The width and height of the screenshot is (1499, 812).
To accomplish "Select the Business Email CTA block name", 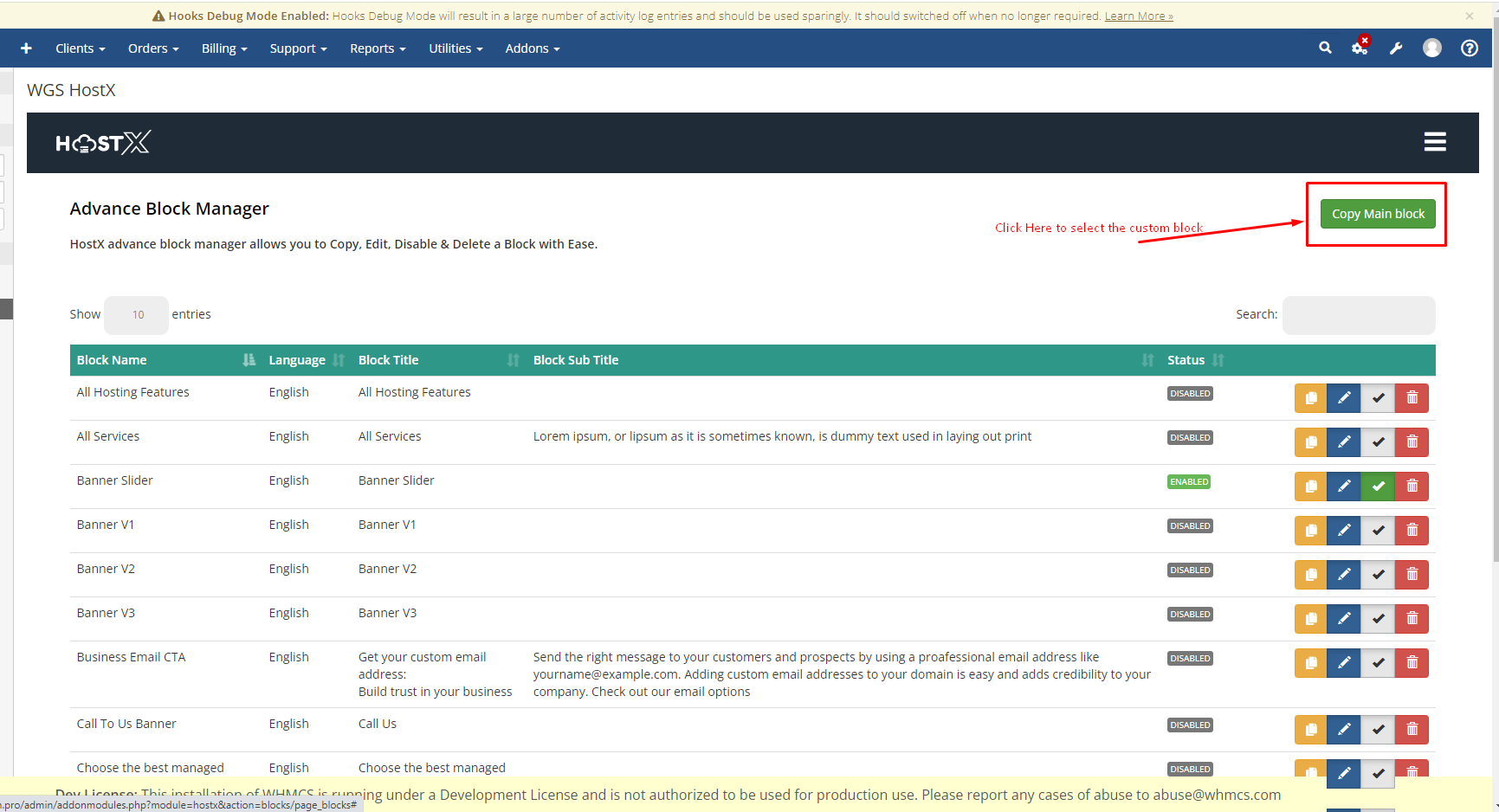I will (x=131, y=657).
